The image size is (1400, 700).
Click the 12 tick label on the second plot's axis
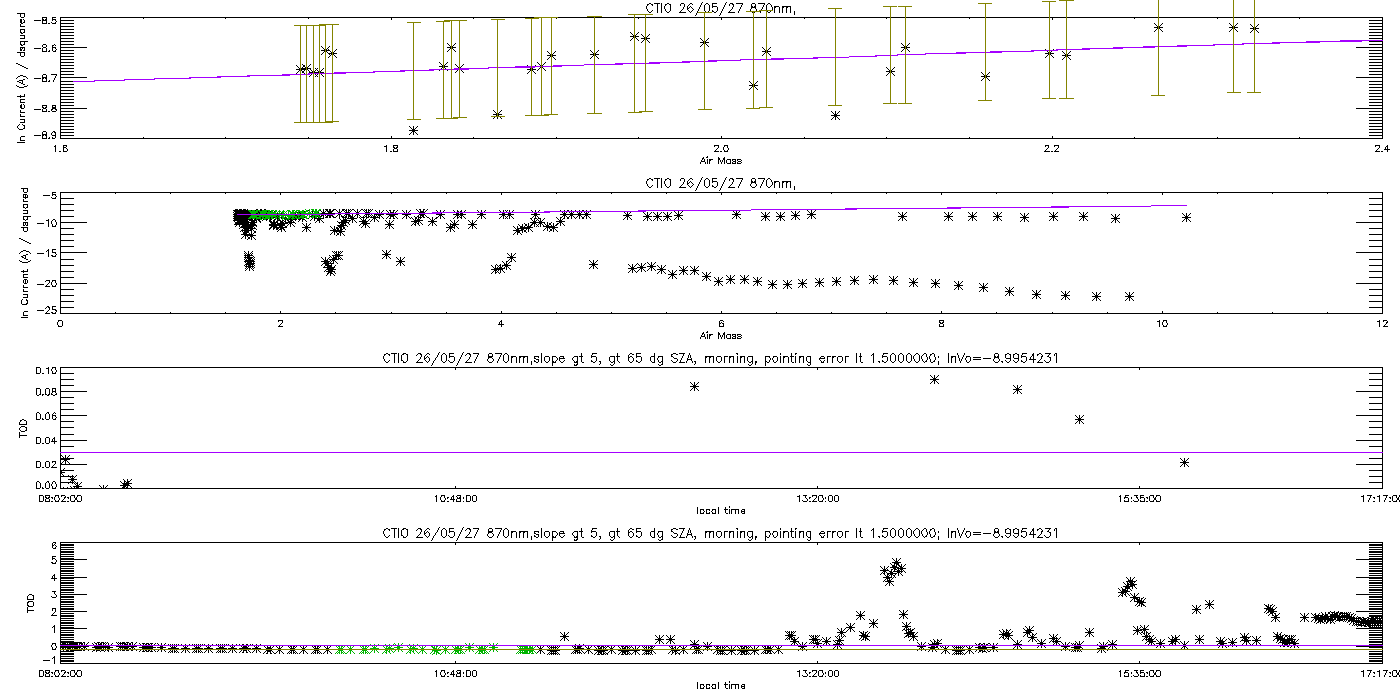1380,325
